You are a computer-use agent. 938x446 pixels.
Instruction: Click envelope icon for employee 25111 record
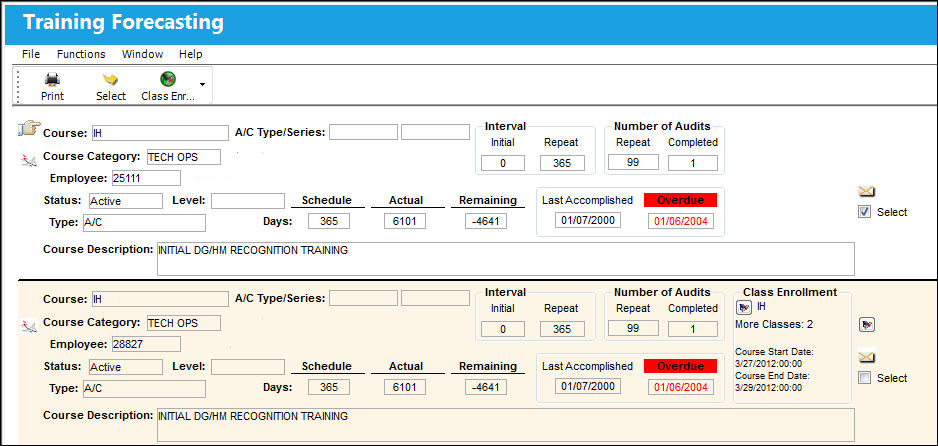(x=867, y=191)
